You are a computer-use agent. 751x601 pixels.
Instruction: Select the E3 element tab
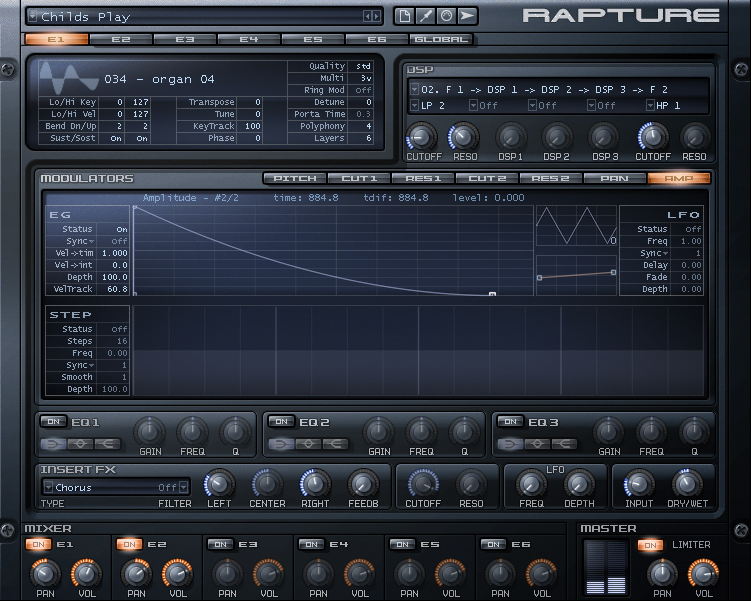coord(185,40)
